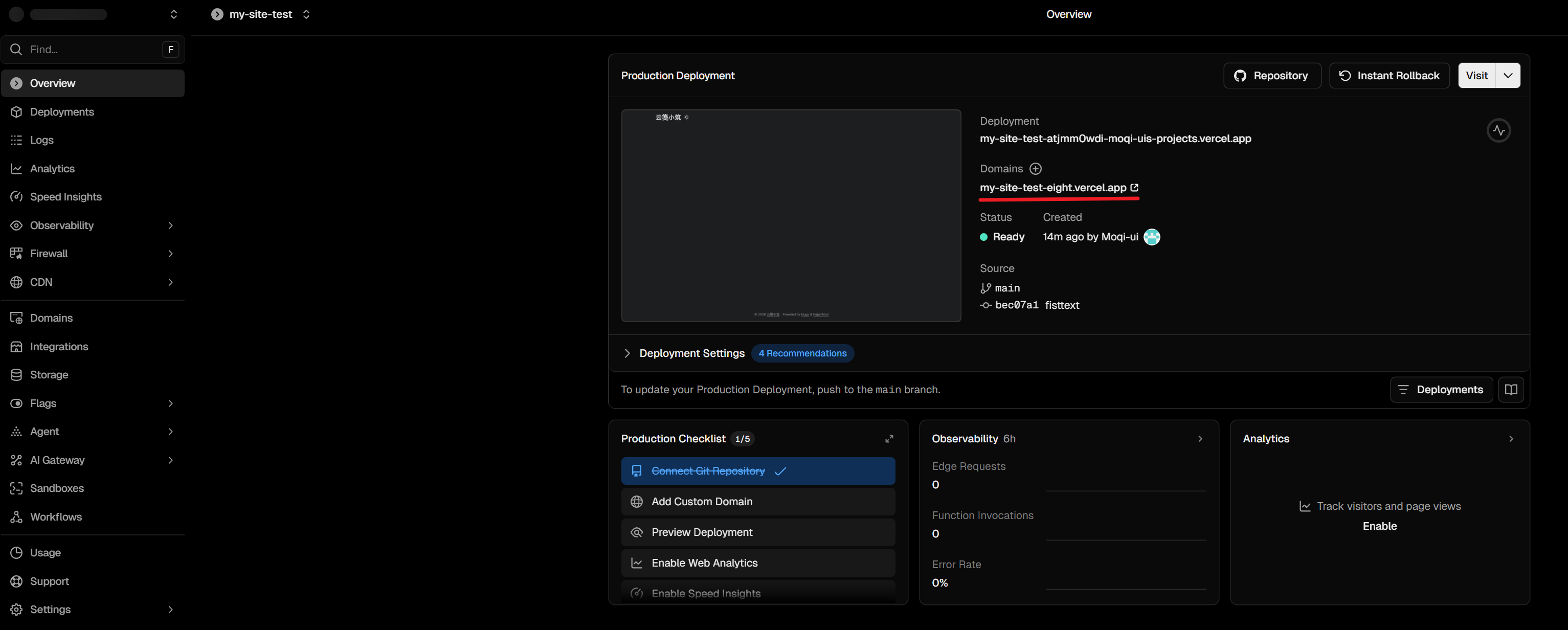Click the Edge Requests chart line

[1126, 490]
